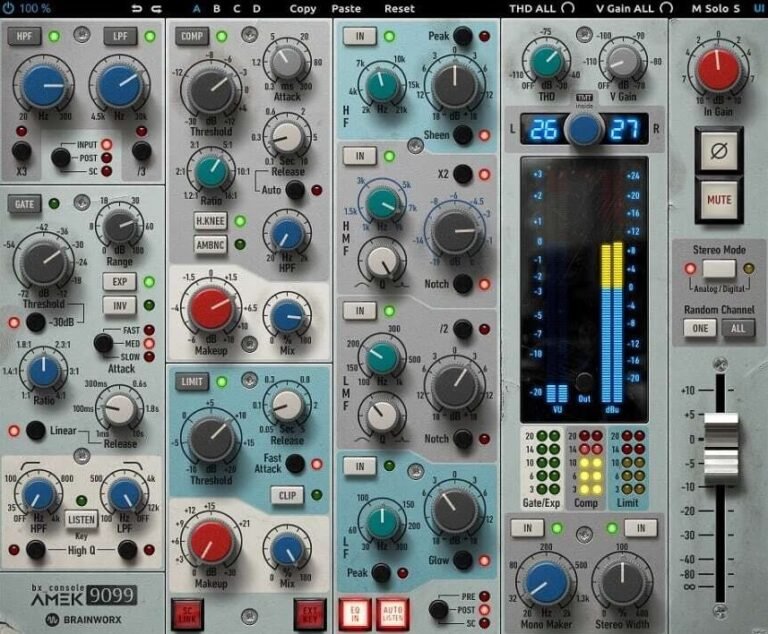This screenshot has width=768, height=634.
Task: Click the red limiter Makeup knob
Action: (211, 542)
